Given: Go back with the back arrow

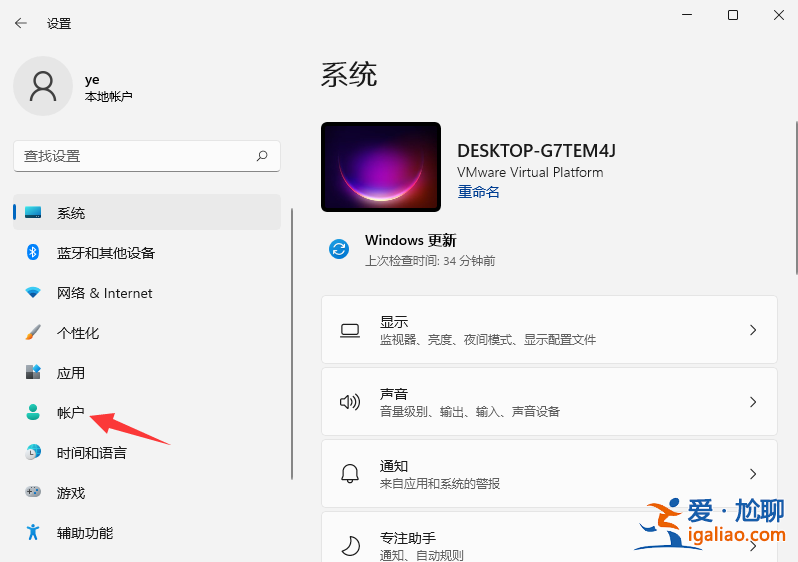Looking at the screenshot, I should (21, 23).
